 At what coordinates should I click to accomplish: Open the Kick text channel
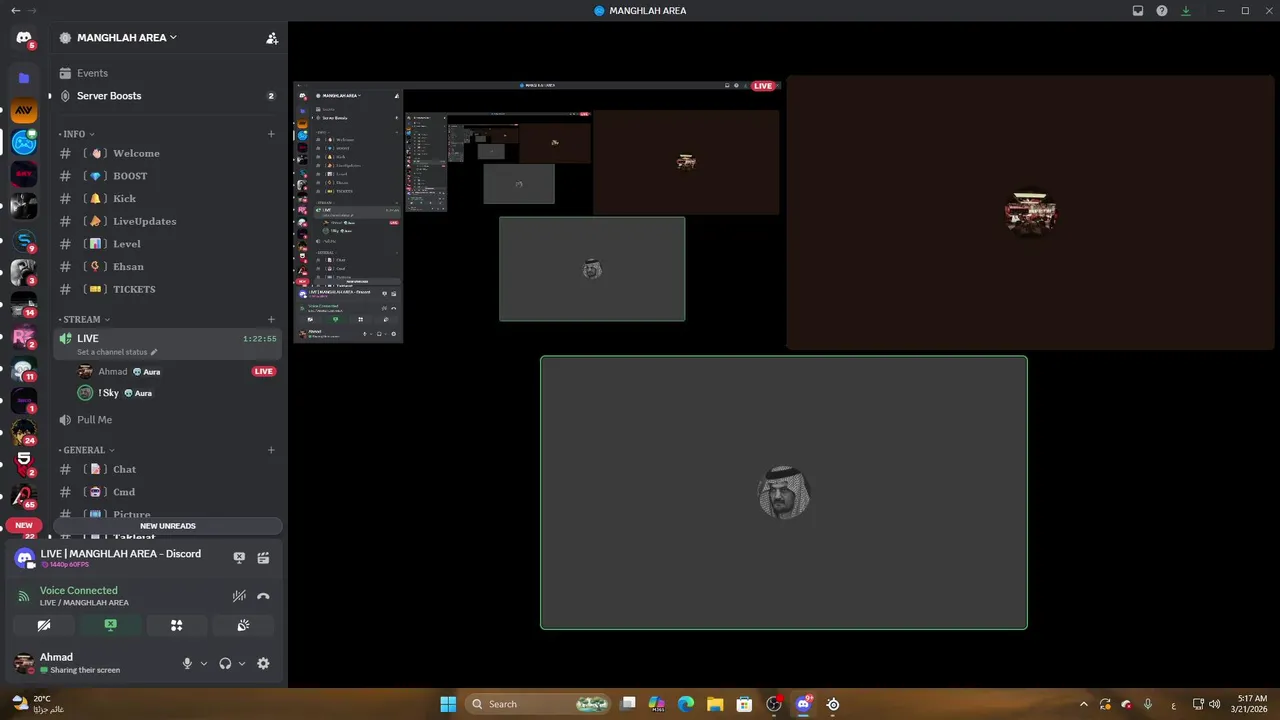click(x=167, y=198)
